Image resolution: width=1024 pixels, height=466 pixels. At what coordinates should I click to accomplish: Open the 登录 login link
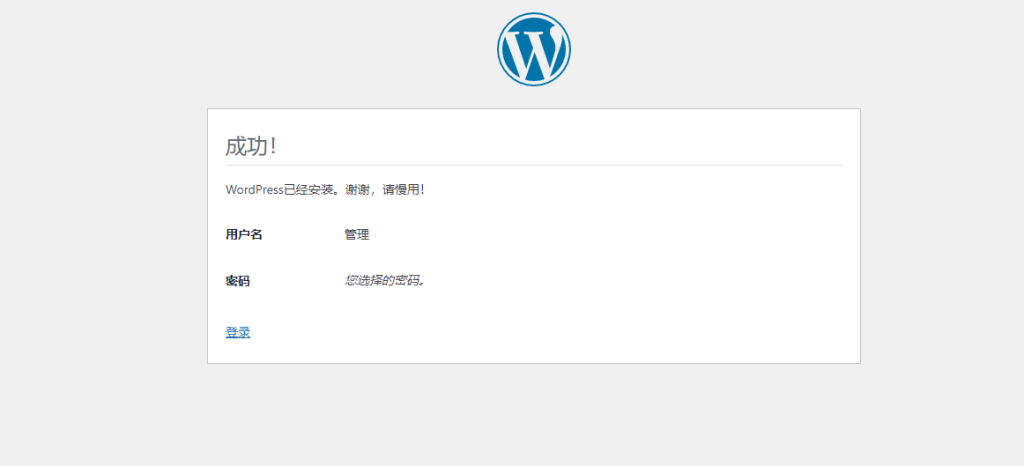tap(238, 332)
